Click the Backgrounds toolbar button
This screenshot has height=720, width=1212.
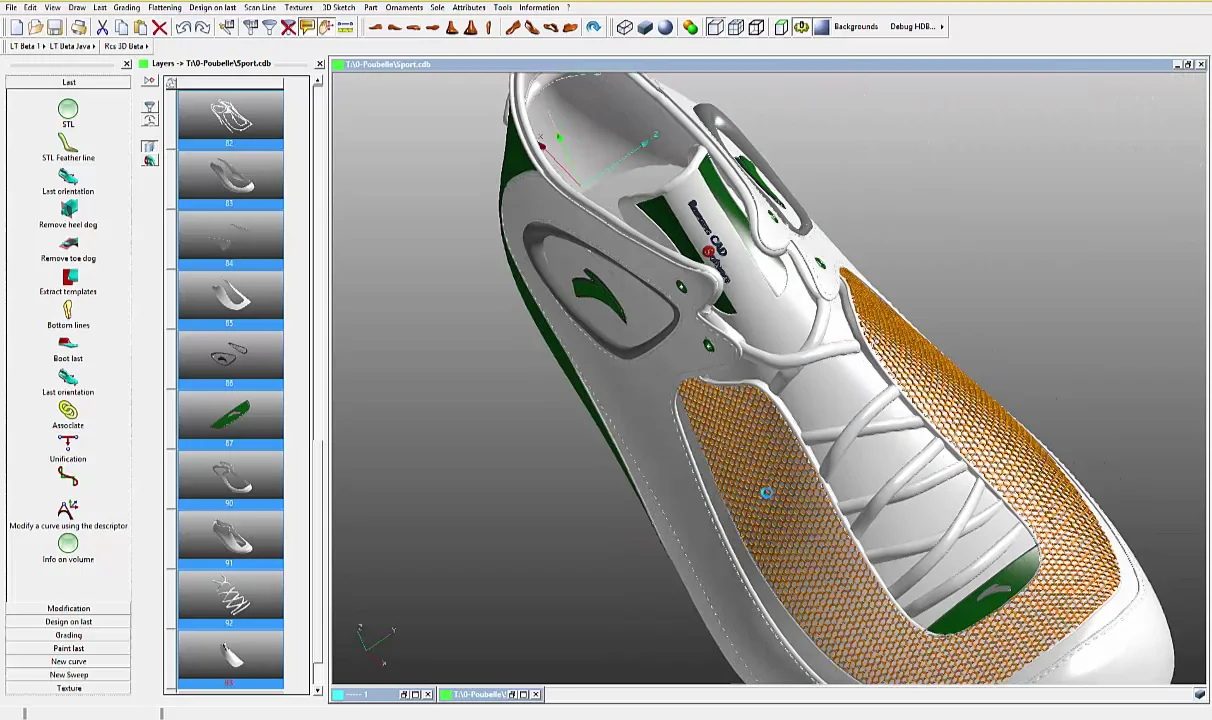[x=856, y=27]
